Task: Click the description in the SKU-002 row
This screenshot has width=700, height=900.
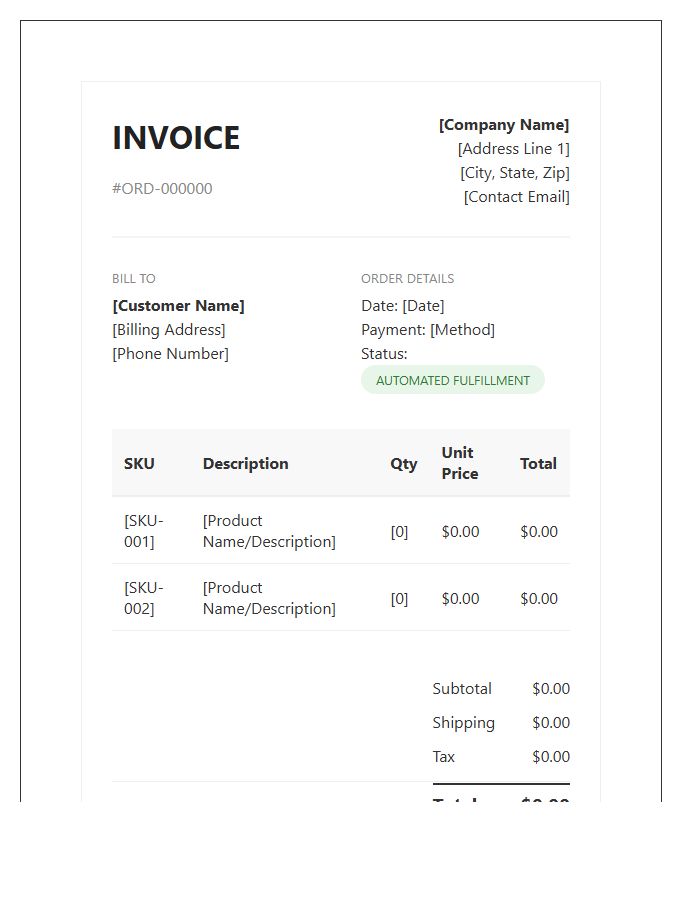Action: click(x=269, y=598)
